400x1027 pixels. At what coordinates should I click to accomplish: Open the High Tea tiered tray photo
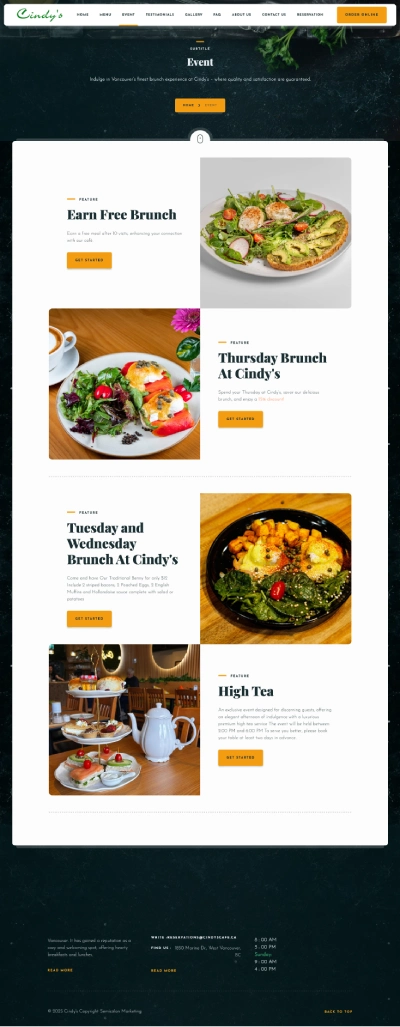pos(124,720)
